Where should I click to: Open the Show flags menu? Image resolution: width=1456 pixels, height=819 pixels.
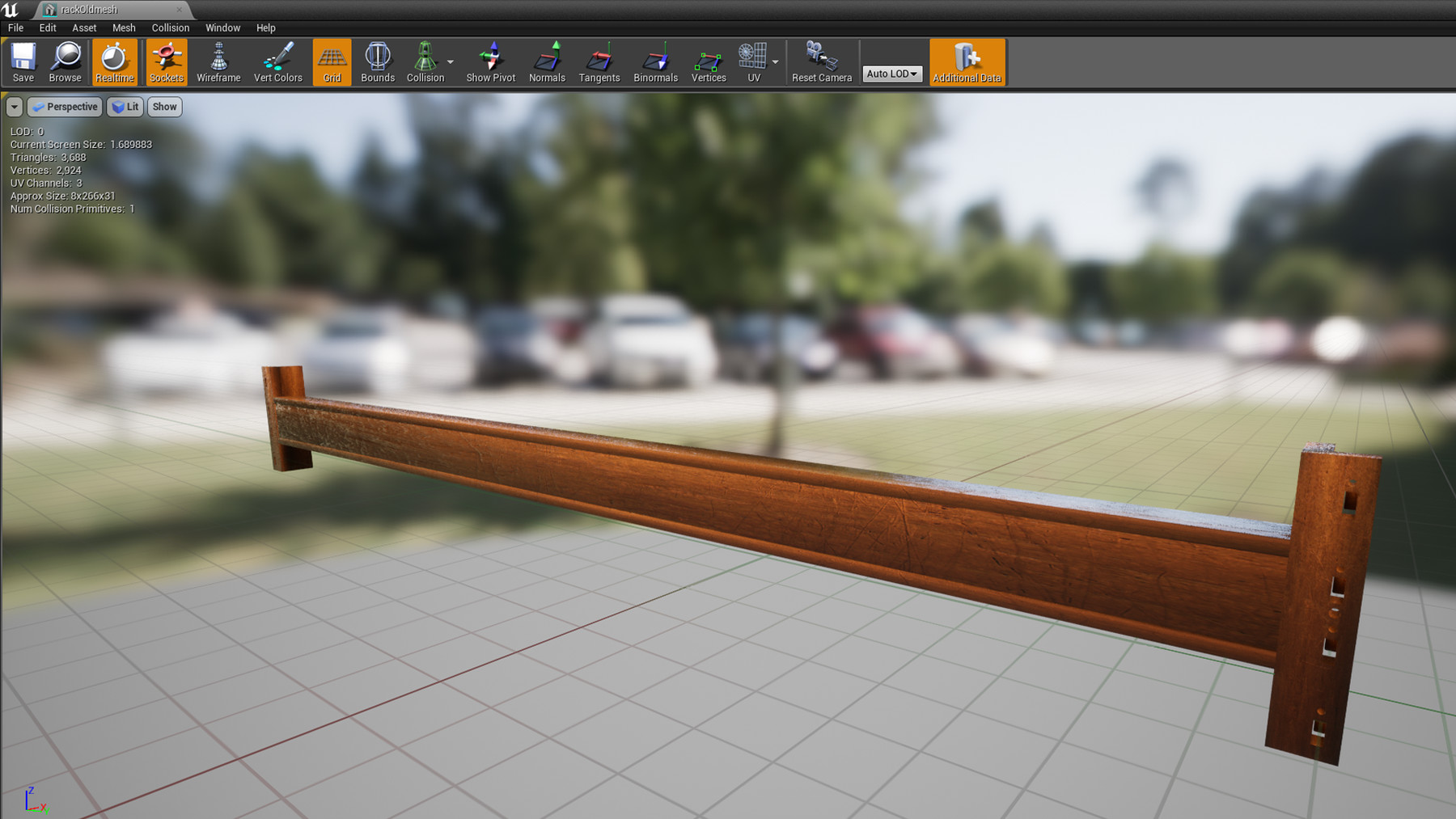click(x=164, y=106)
